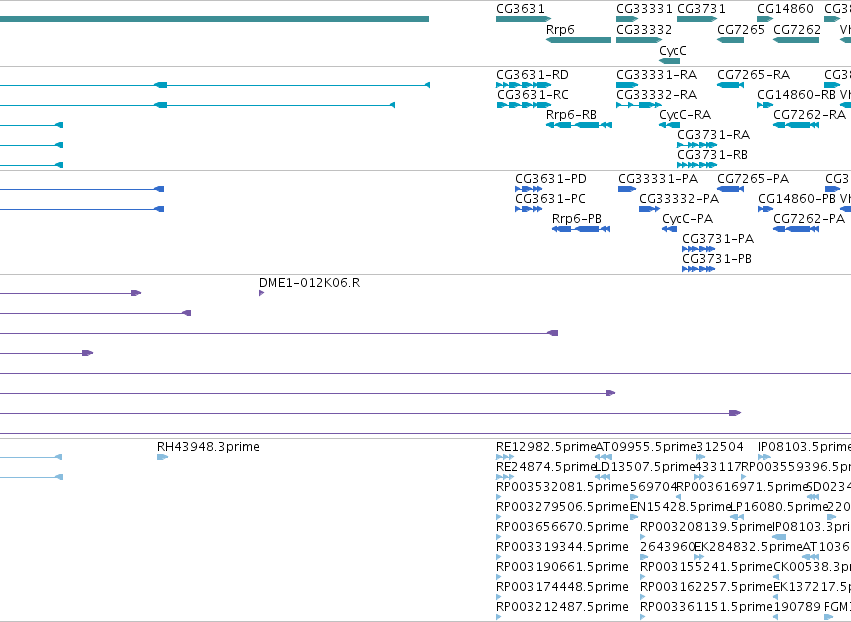
Task: Open the RP003208139.5prime EST label
Action: pyautogui.click(x=706, y=528)
